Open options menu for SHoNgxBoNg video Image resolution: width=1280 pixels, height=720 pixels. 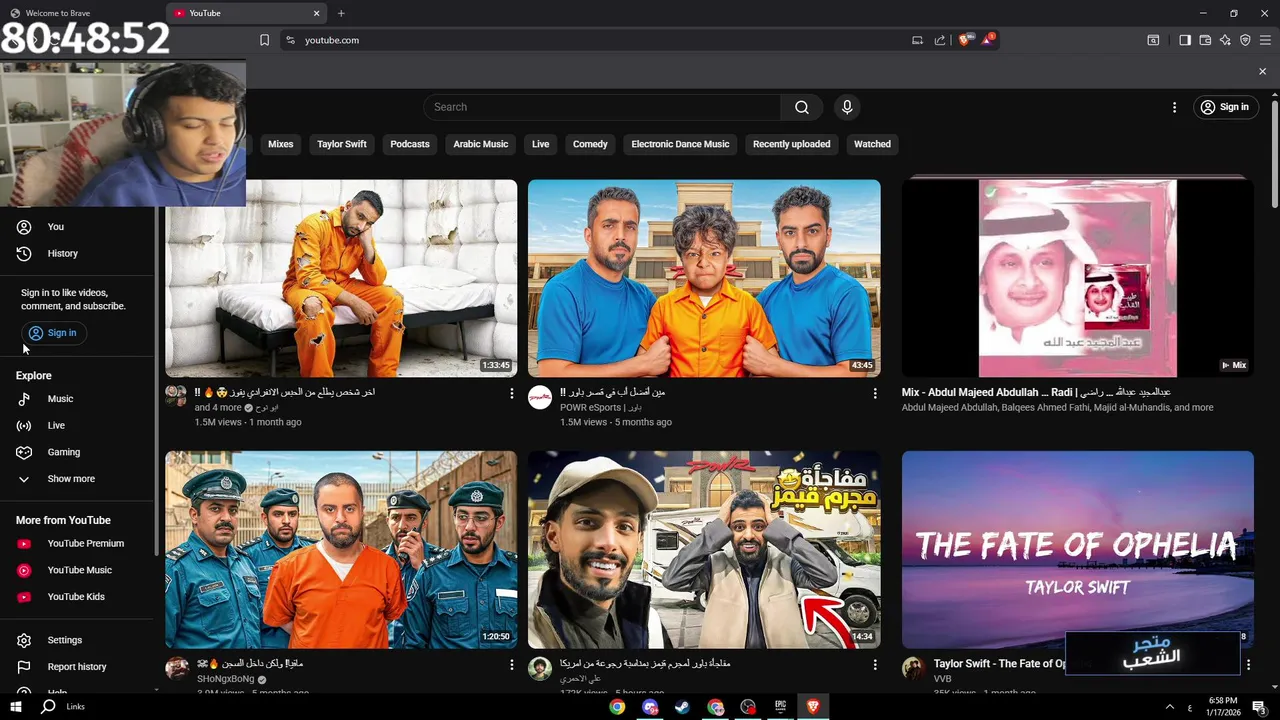pos(511,665)
